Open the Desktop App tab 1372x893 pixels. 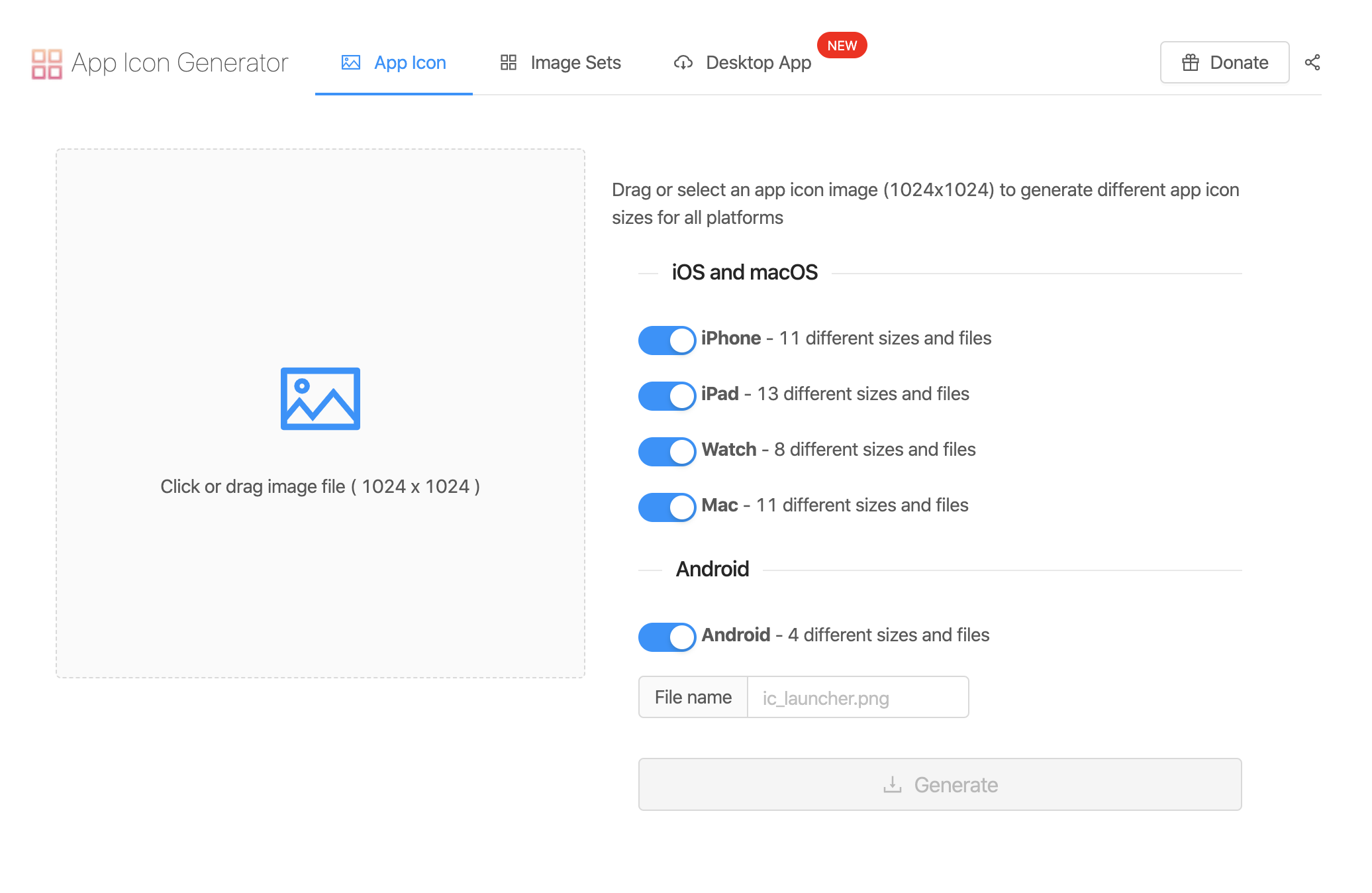[758, 62]
